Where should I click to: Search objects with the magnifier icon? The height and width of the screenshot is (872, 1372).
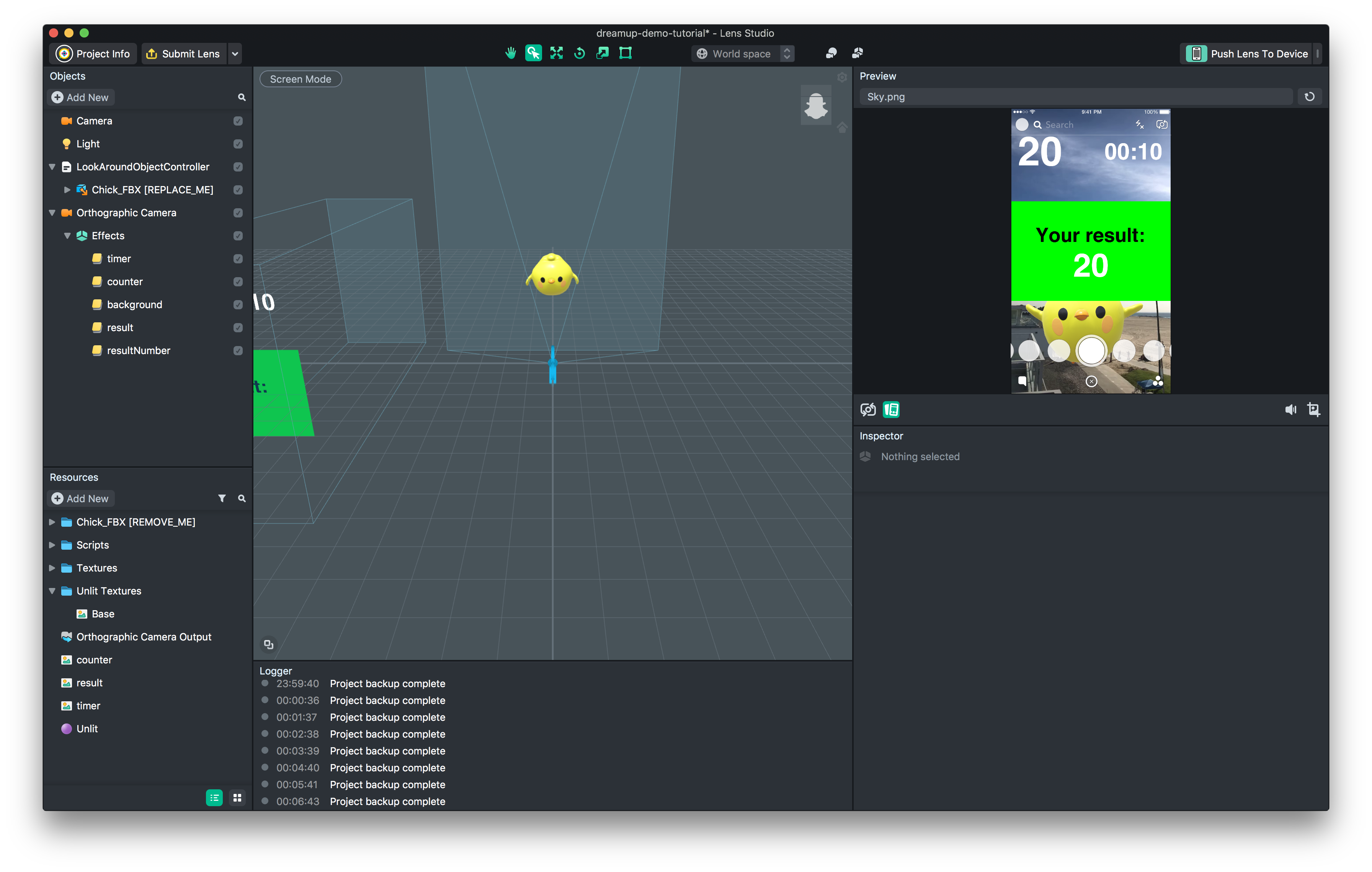coord(242,97)
